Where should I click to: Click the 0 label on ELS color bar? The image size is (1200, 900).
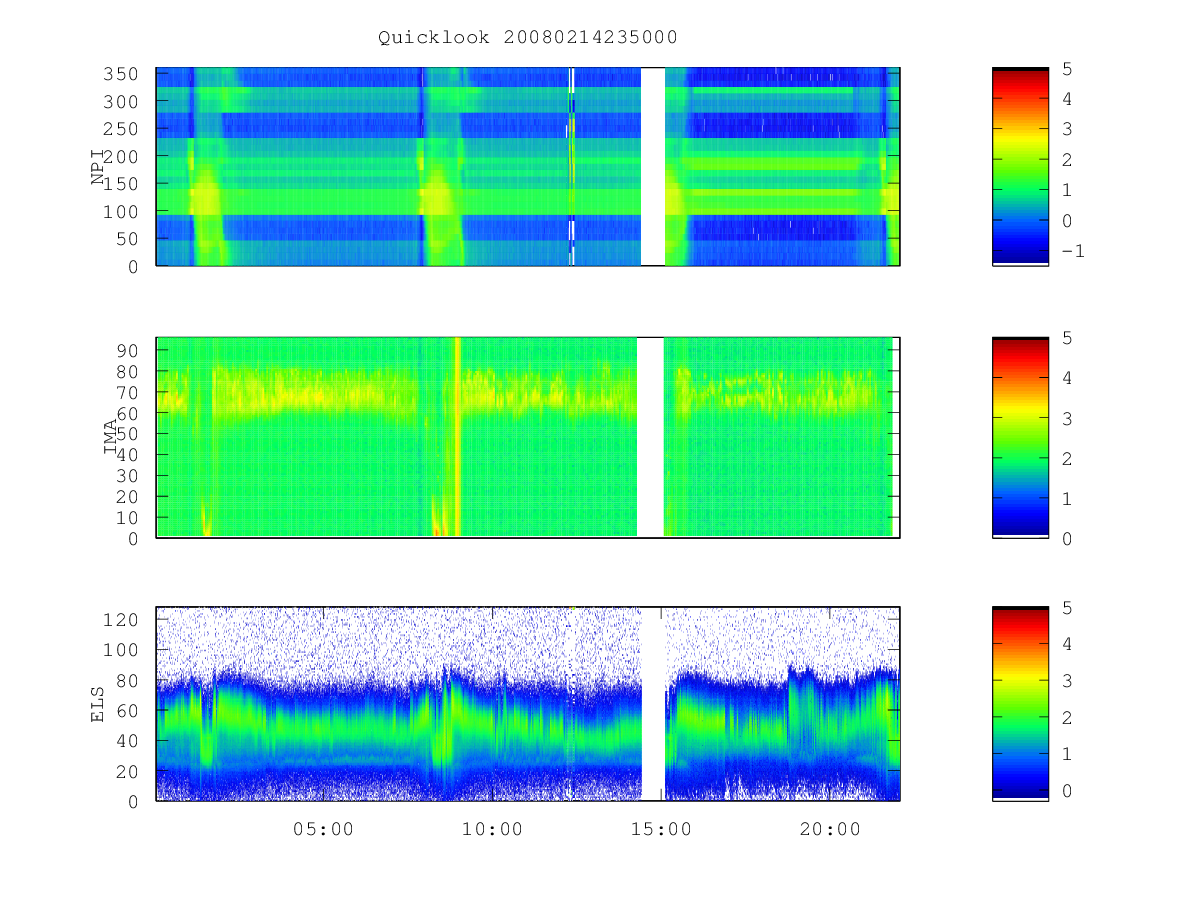tap(1067, 791)
